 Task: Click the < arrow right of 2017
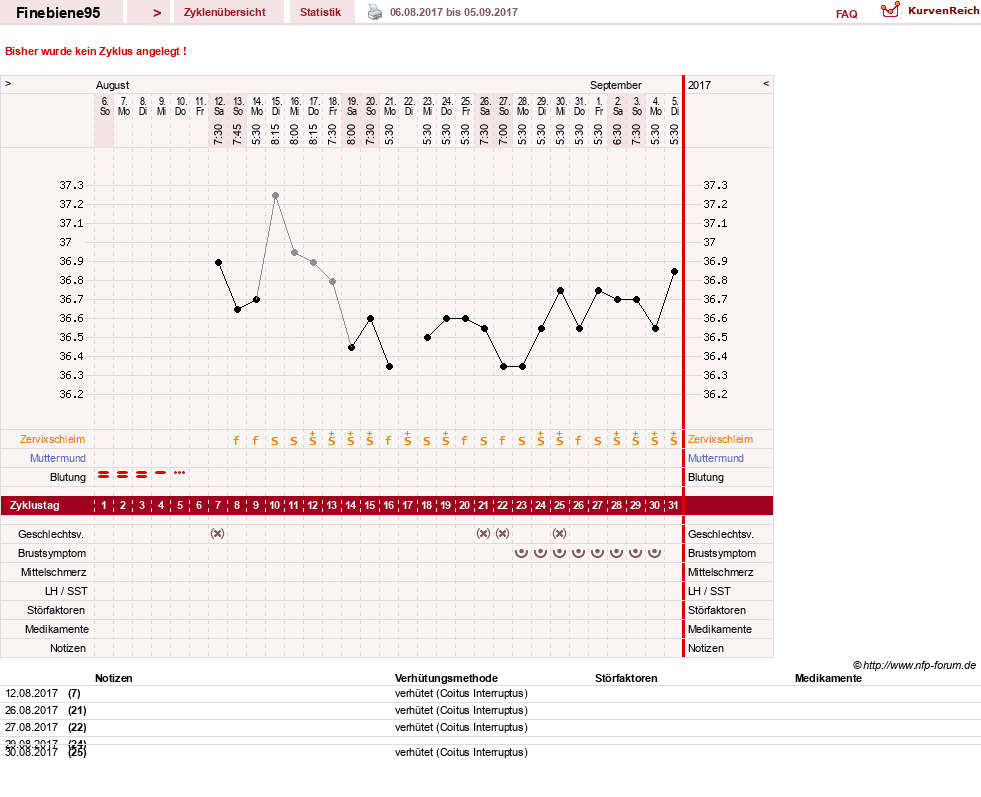coord(766,83)
